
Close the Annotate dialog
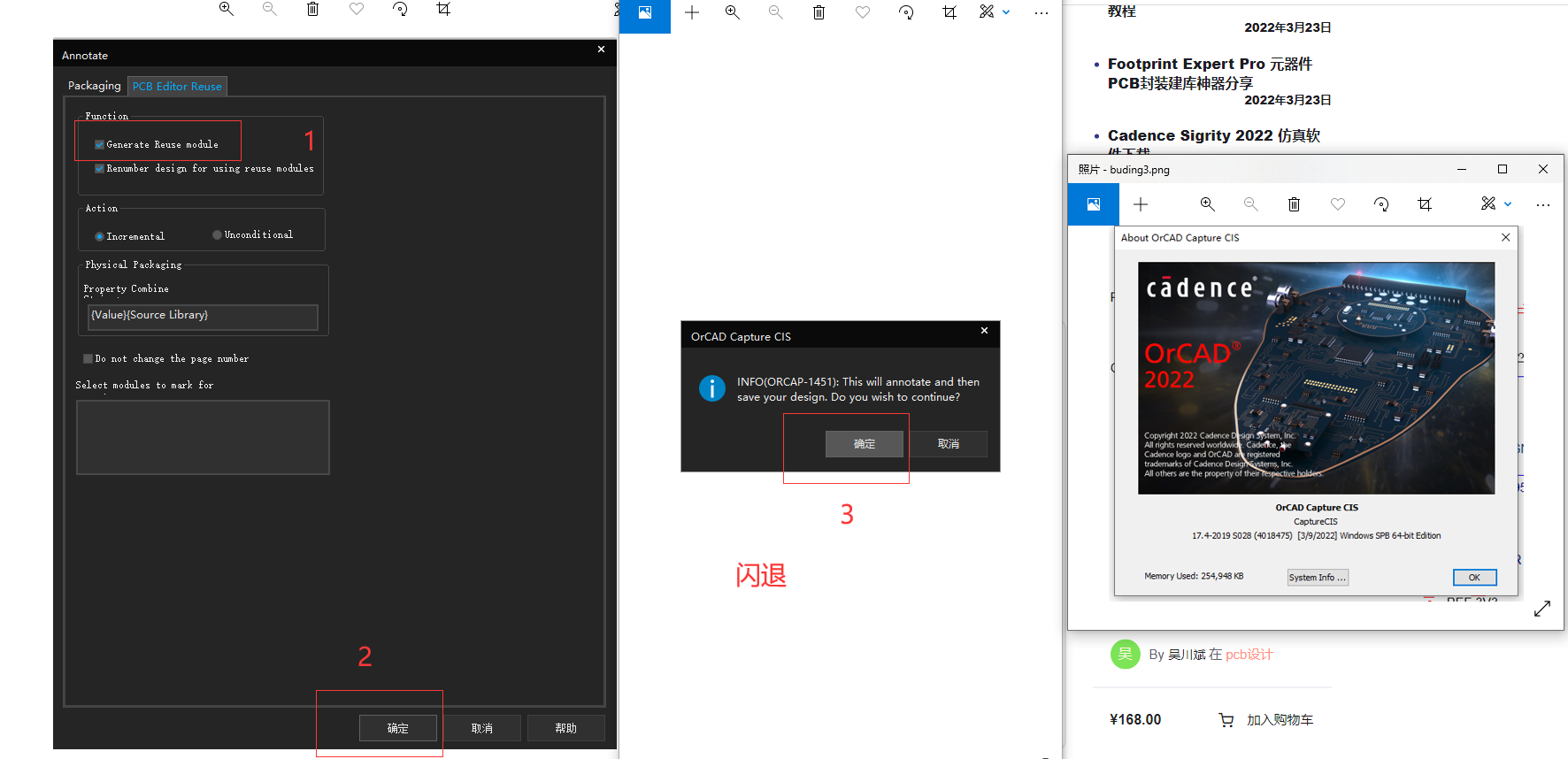coord(601,50)
